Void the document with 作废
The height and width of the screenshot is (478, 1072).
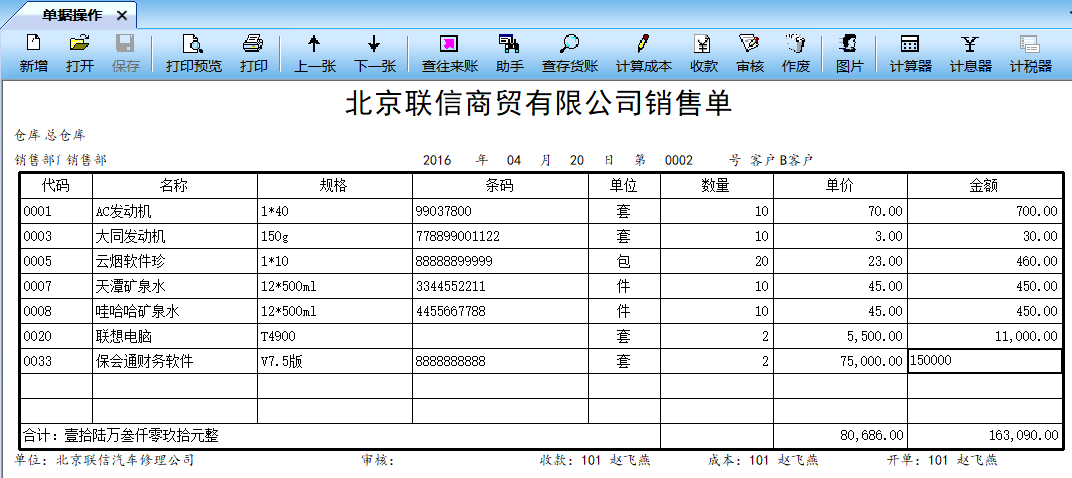click(x=796, y=53)
